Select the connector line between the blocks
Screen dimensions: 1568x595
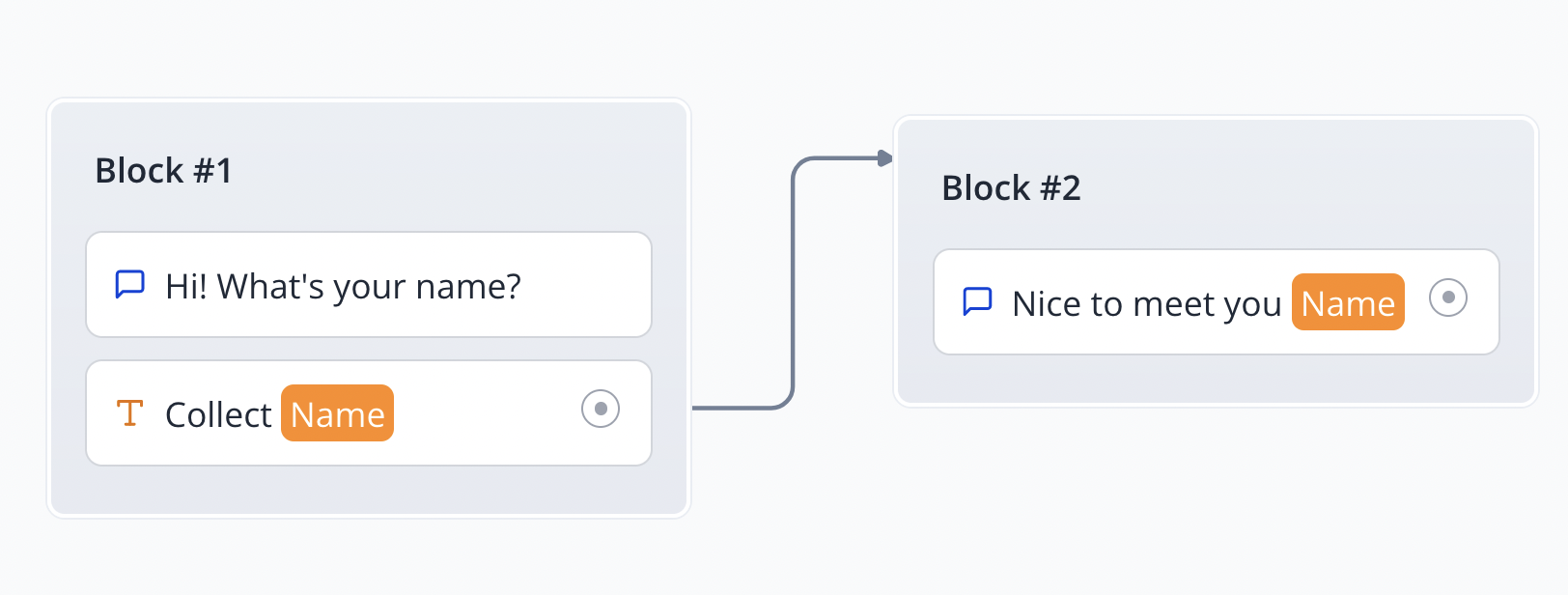pyautogui.click(x=793, y=290)
